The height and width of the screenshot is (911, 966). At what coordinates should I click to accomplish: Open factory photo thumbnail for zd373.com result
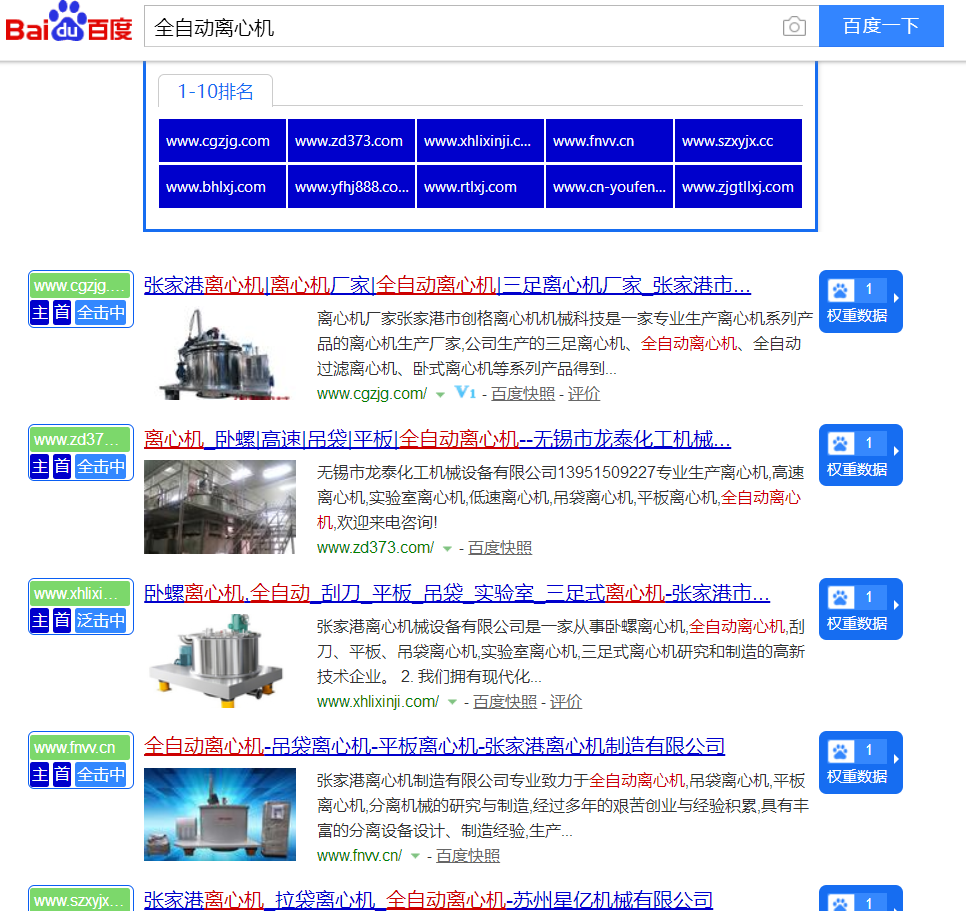(x=220, y=507)
